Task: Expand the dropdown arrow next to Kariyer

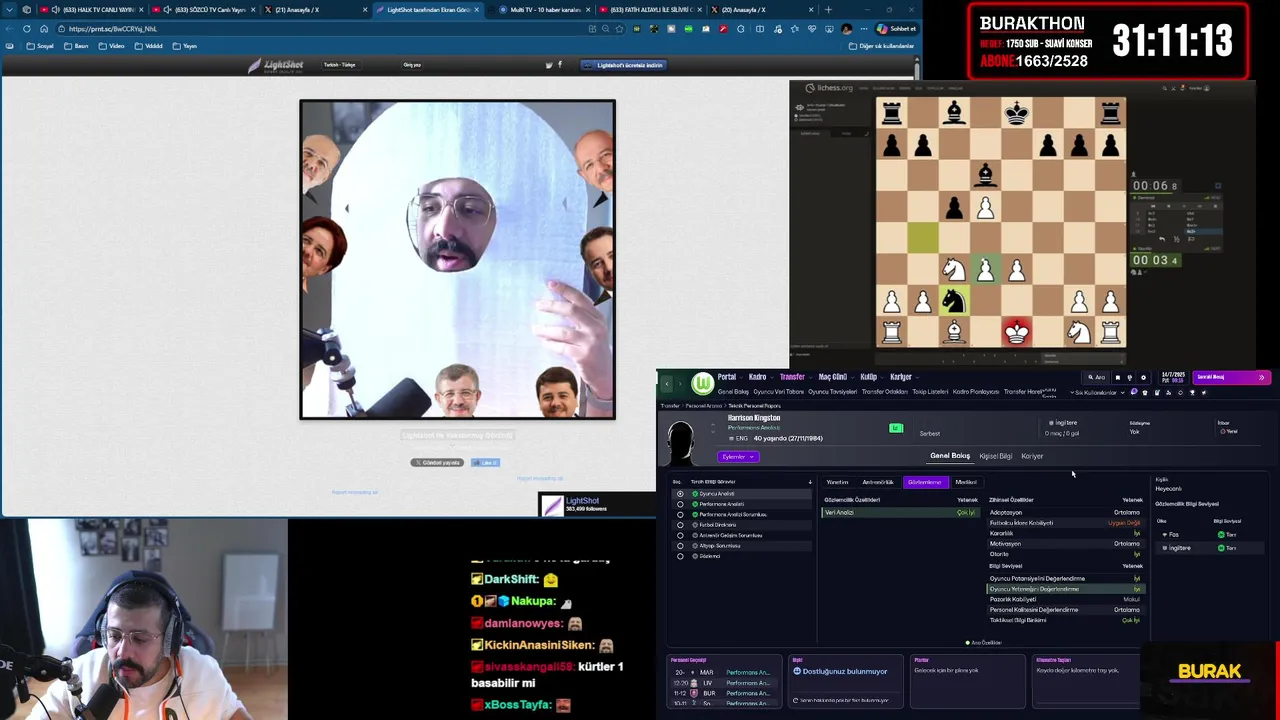Action: tap(917, 378)
